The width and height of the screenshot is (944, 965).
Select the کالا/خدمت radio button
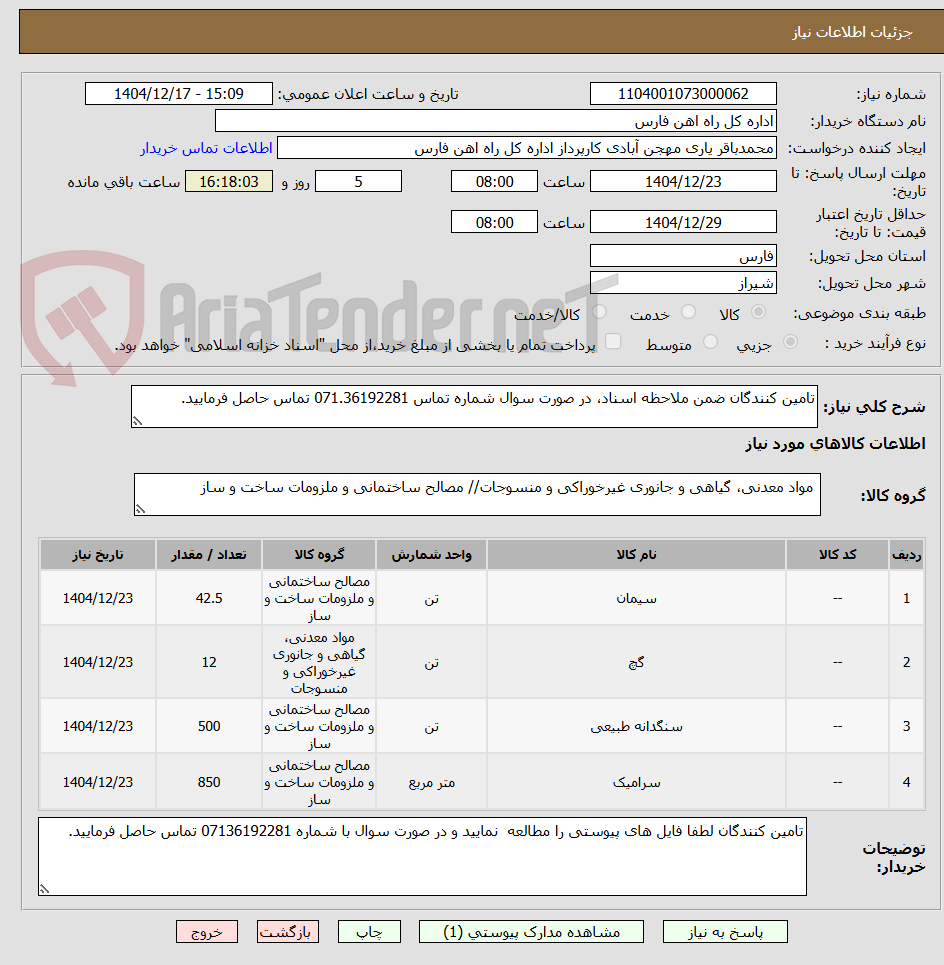click(599, 312)
